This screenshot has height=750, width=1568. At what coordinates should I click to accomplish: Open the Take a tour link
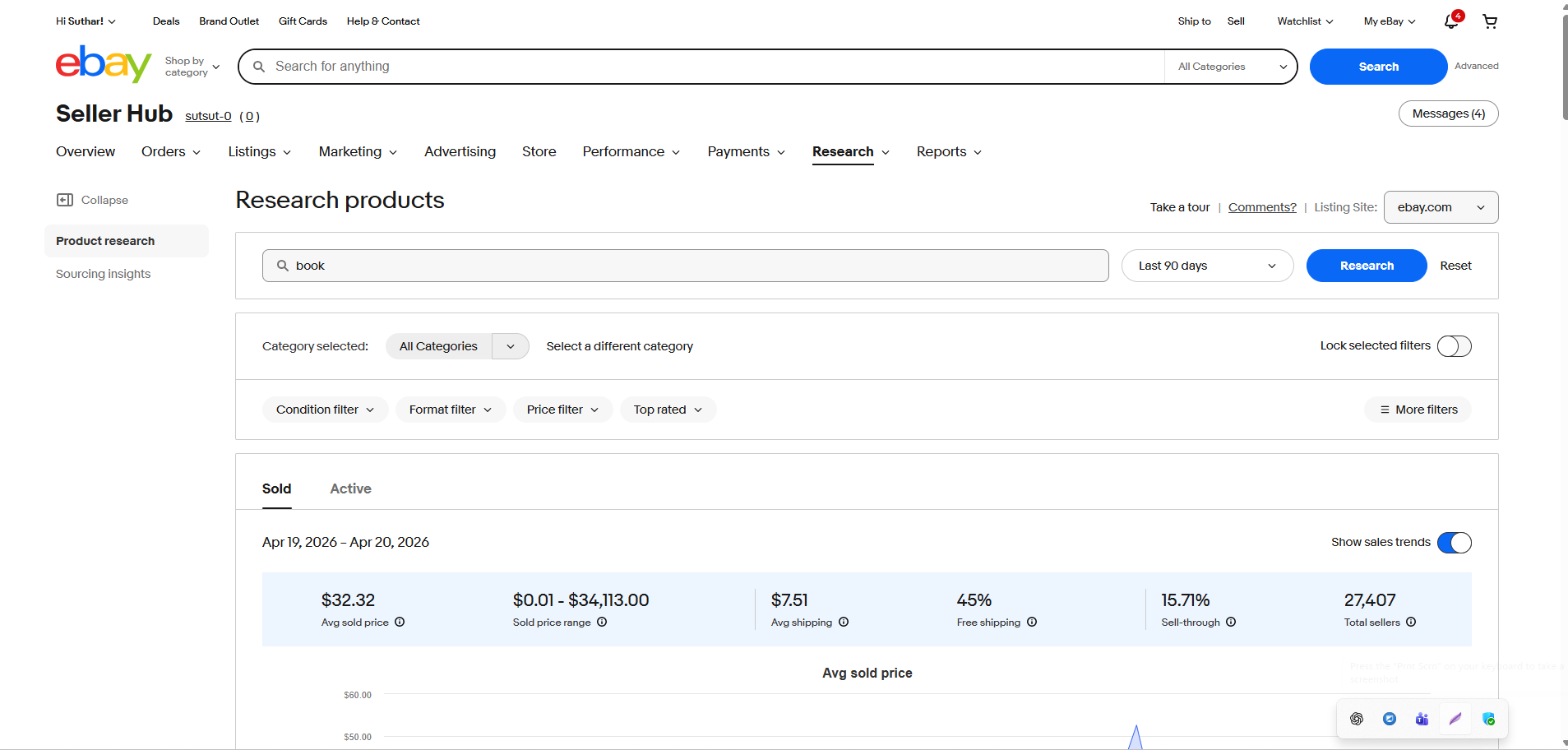(1179, 207)
